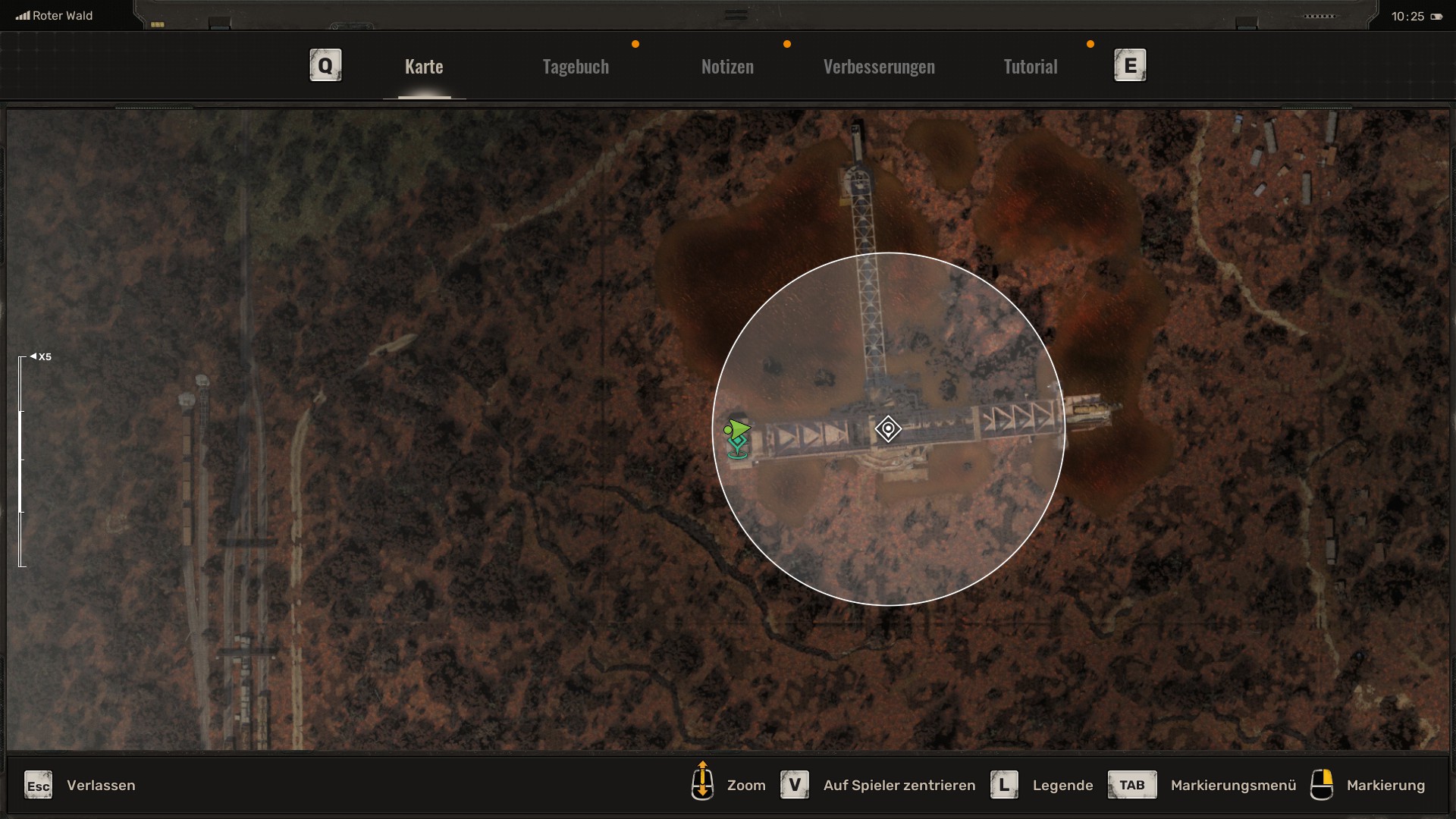Open the Tagebuch tab

click(576, 67)
